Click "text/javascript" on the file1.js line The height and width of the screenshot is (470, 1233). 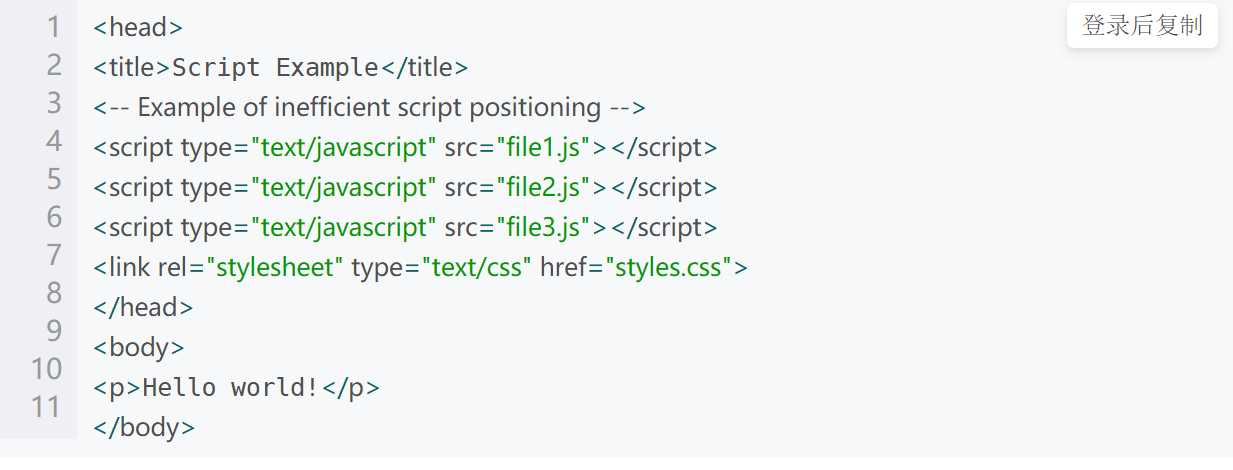coord(343,147)
